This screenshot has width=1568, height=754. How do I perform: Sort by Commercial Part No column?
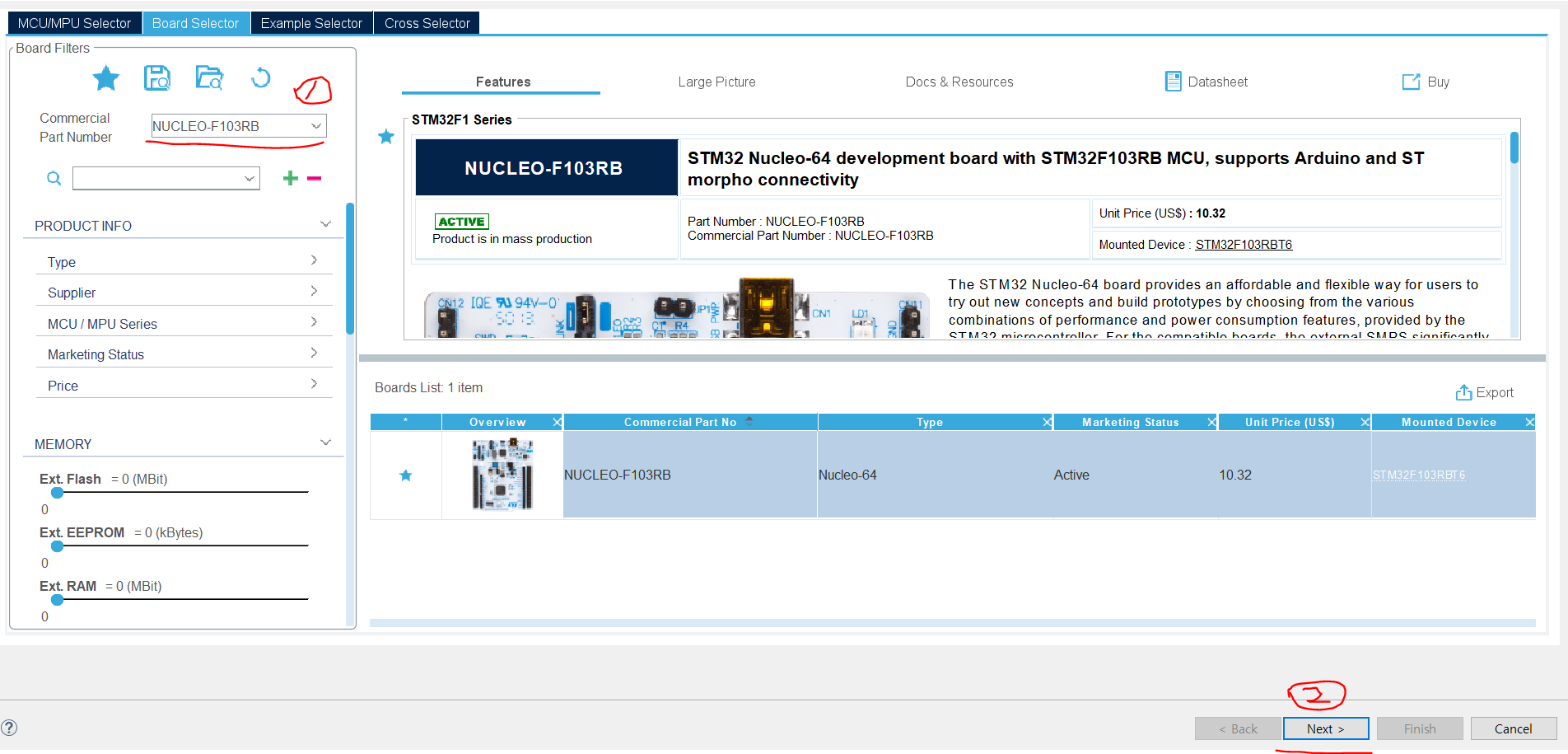(690, 422)
